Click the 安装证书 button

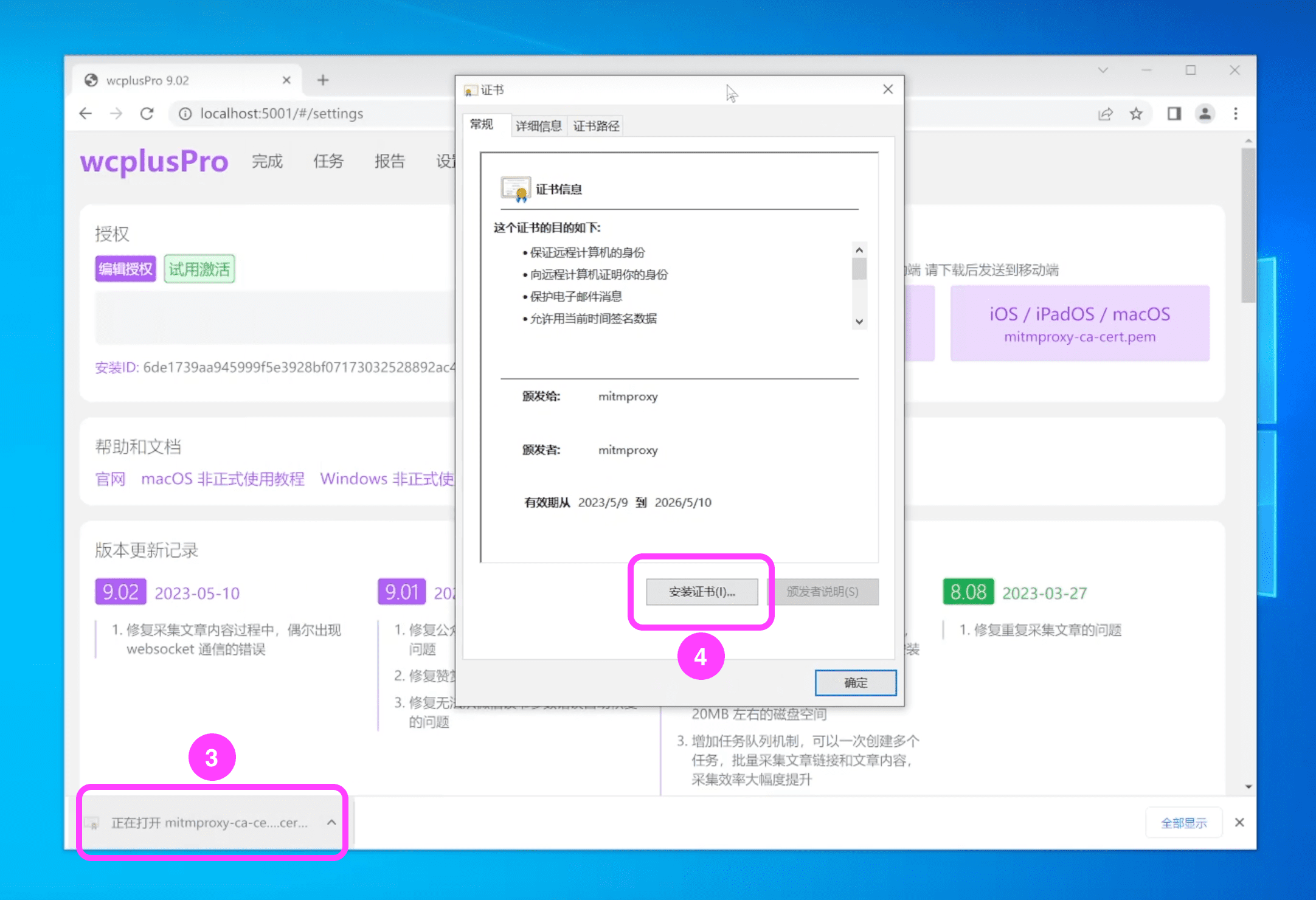702,592
